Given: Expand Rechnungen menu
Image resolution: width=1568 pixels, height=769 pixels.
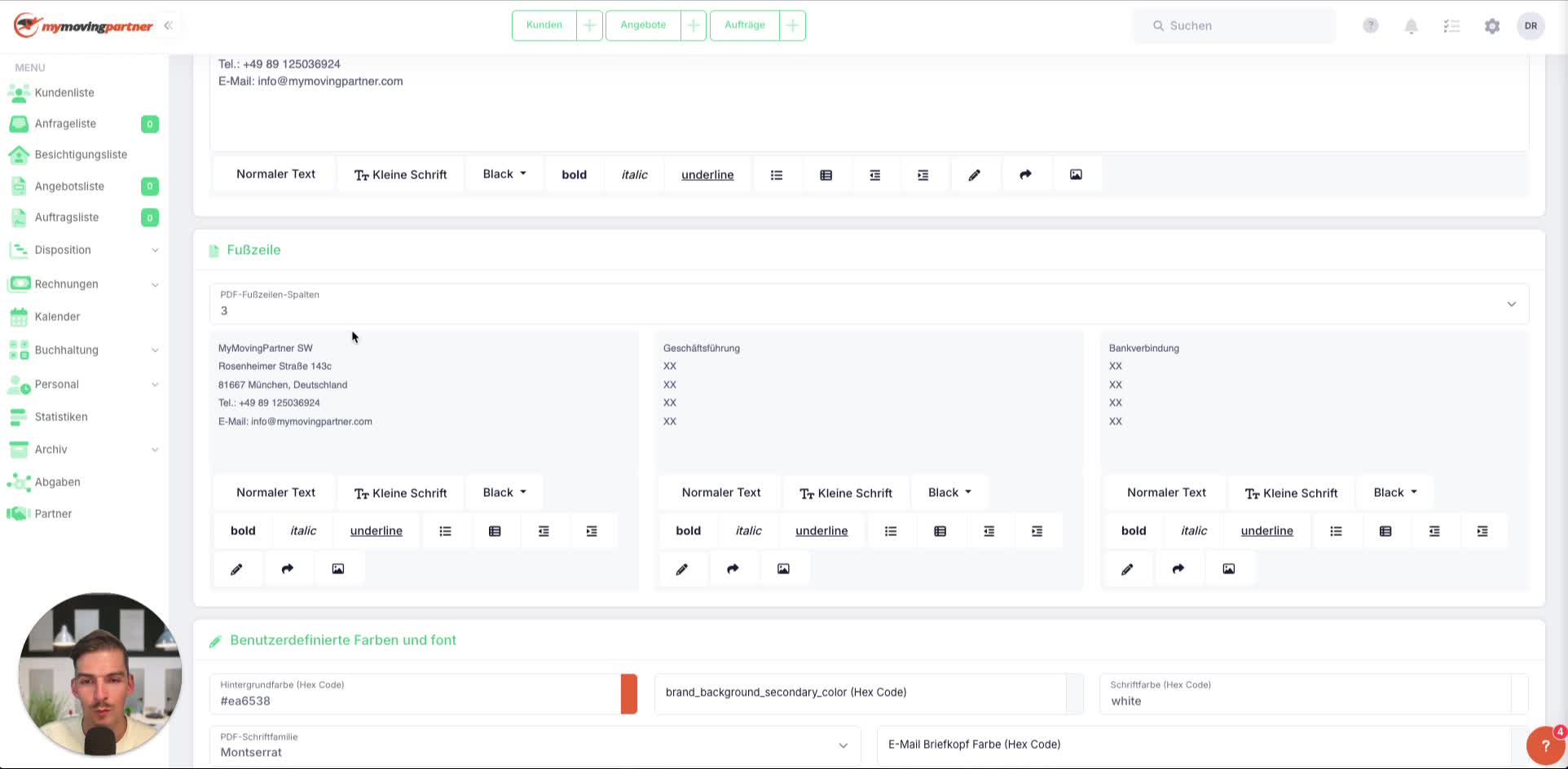Looking at the screenshot, I should [84, 284].
